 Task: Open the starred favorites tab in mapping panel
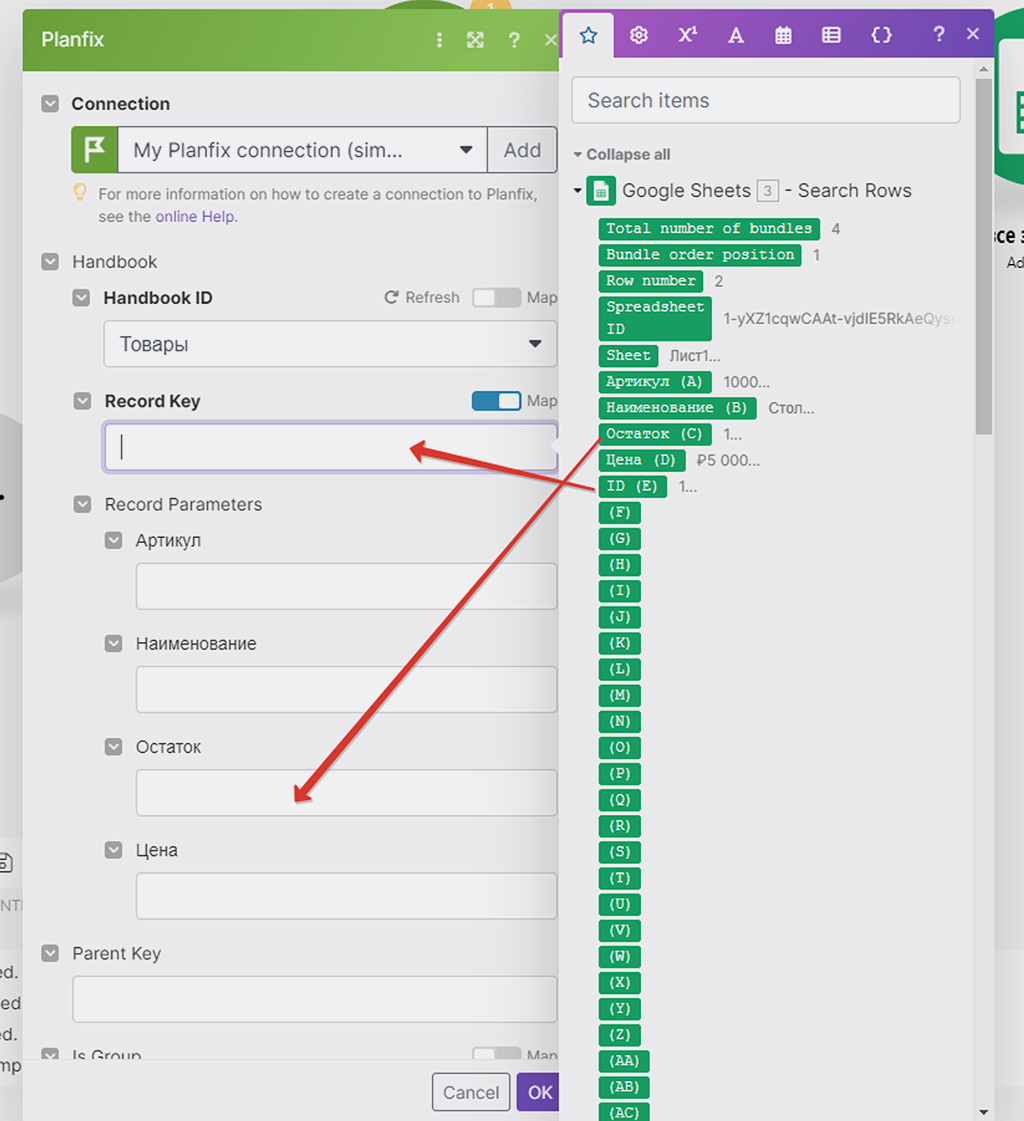point(589,35)
